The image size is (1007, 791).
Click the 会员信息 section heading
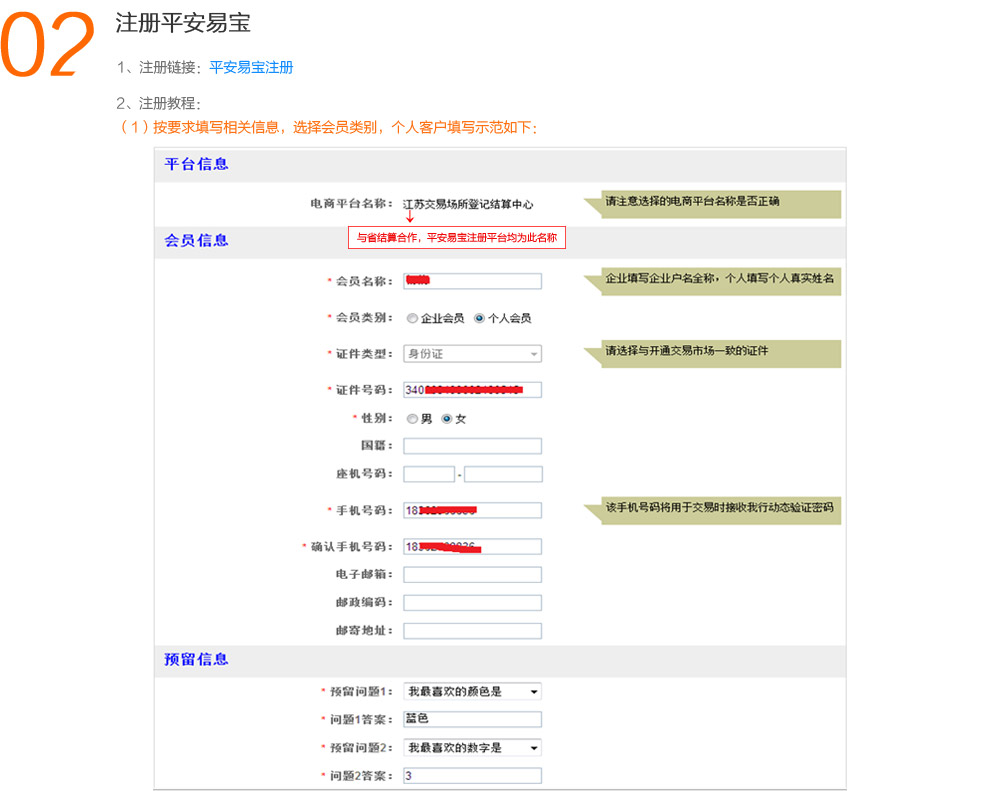pos(197,241)
